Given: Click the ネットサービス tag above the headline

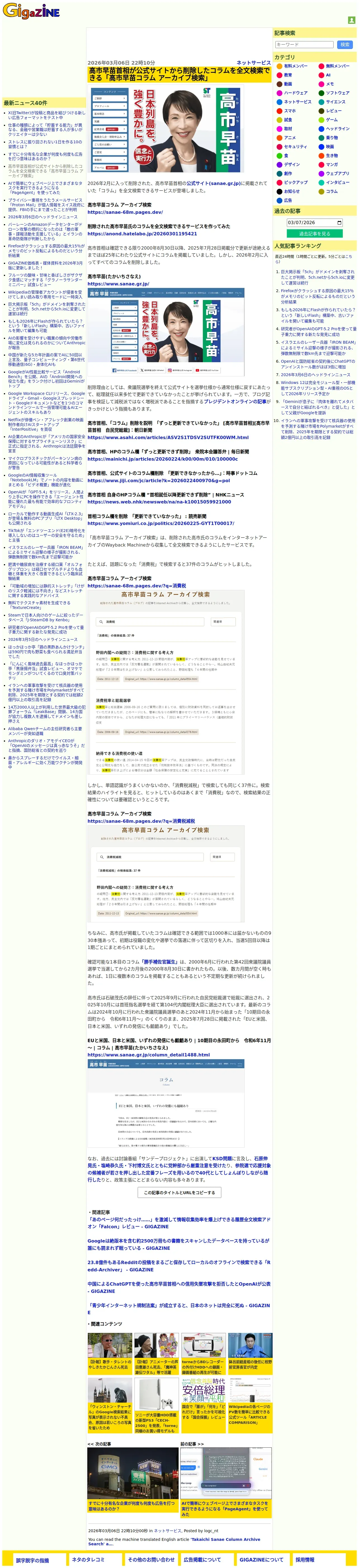Looking at the screenshot, I should 254,63.
